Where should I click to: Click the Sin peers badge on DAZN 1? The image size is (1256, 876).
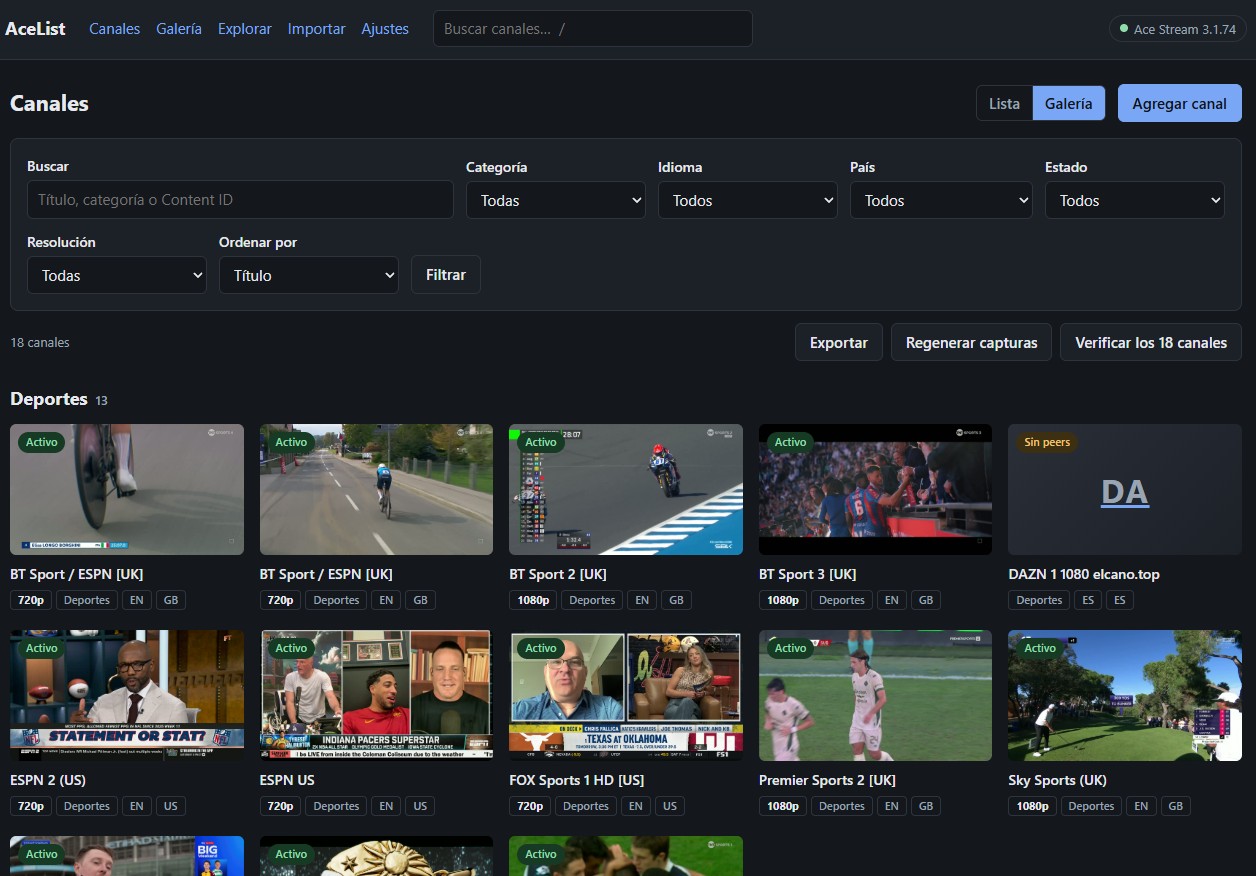(x=1047, y=442)
